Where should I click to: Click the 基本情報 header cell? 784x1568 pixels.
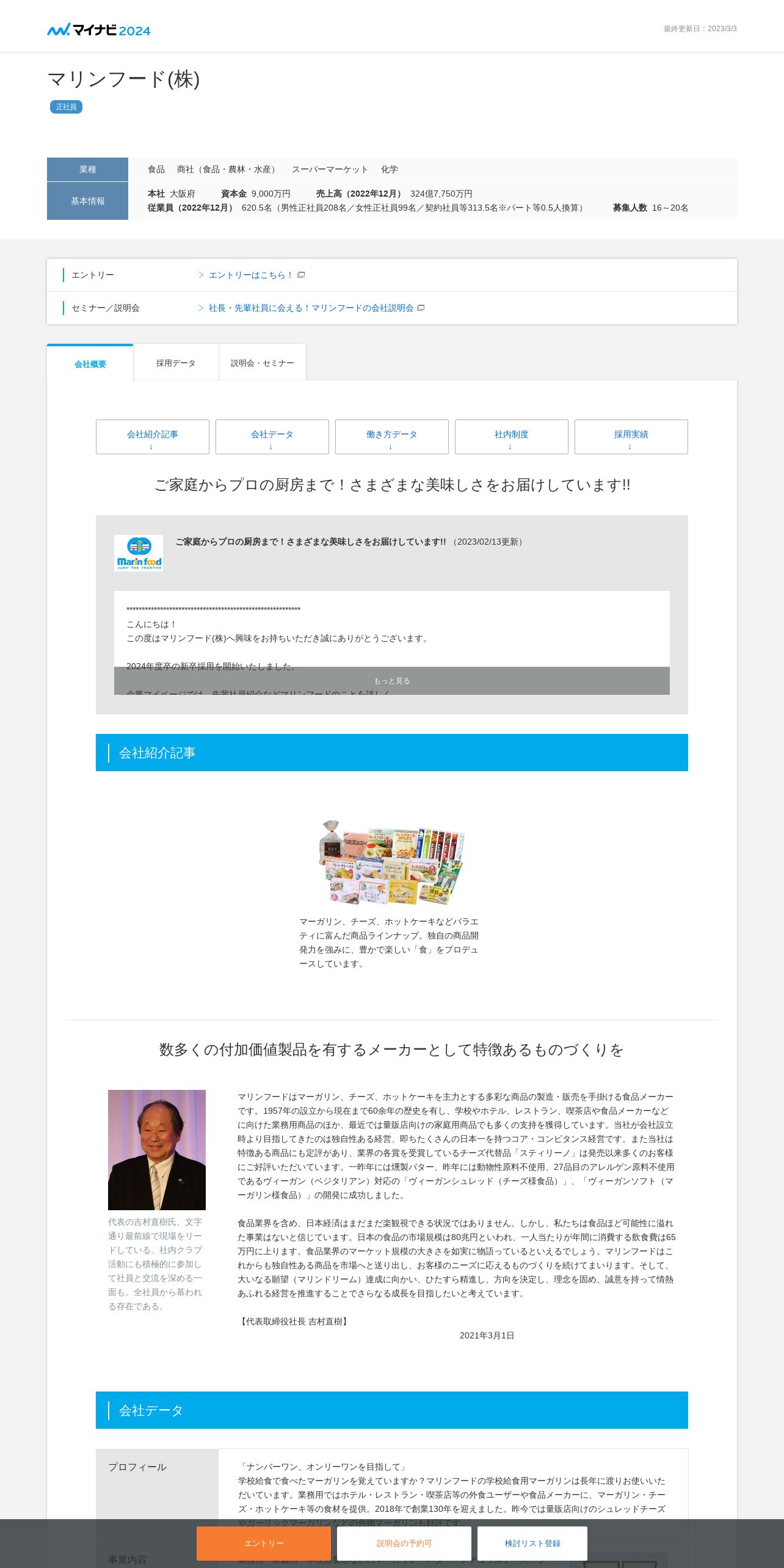(x=87, y=201)
